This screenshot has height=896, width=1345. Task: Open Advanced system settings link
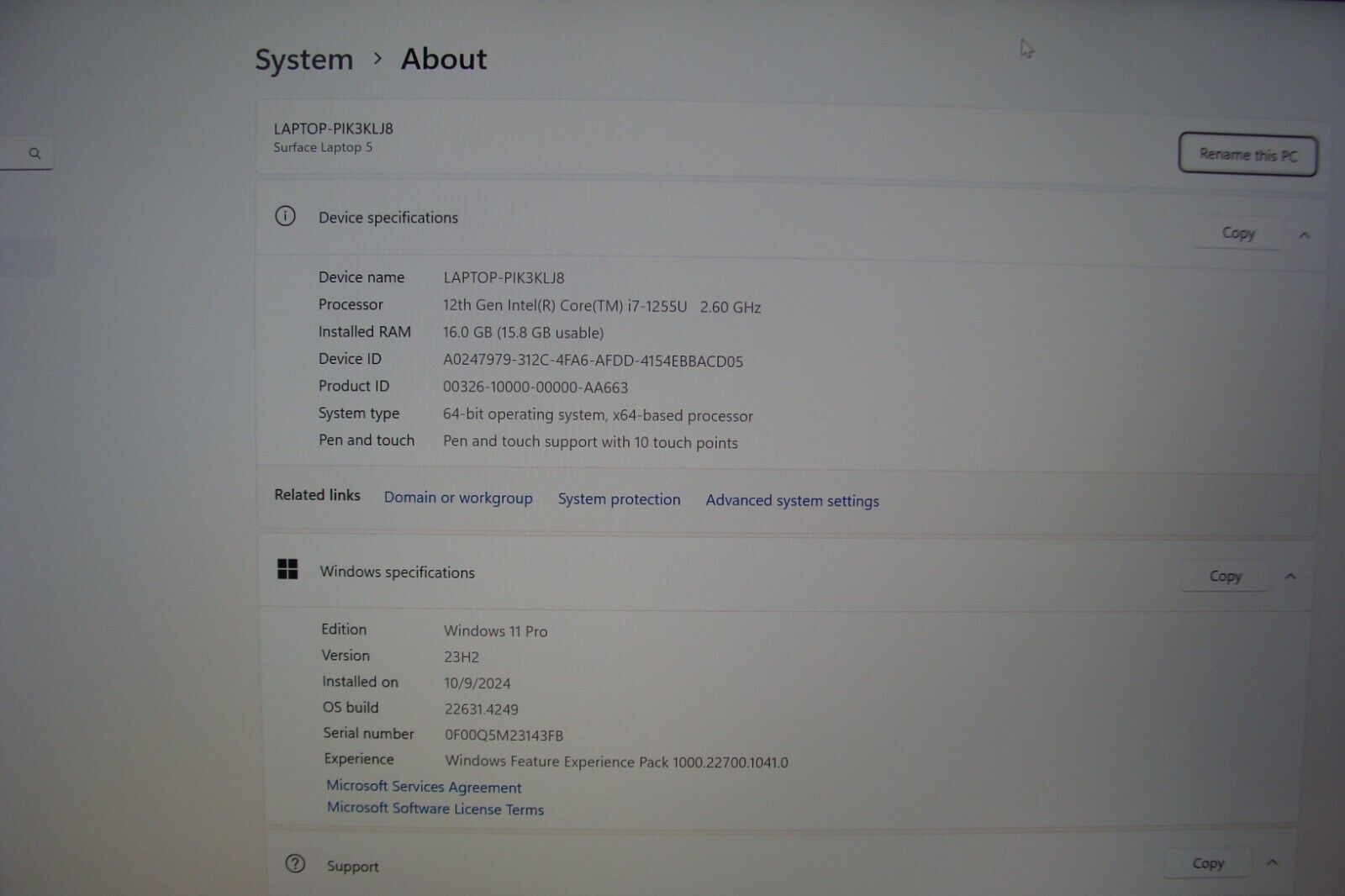pos(793,501)
